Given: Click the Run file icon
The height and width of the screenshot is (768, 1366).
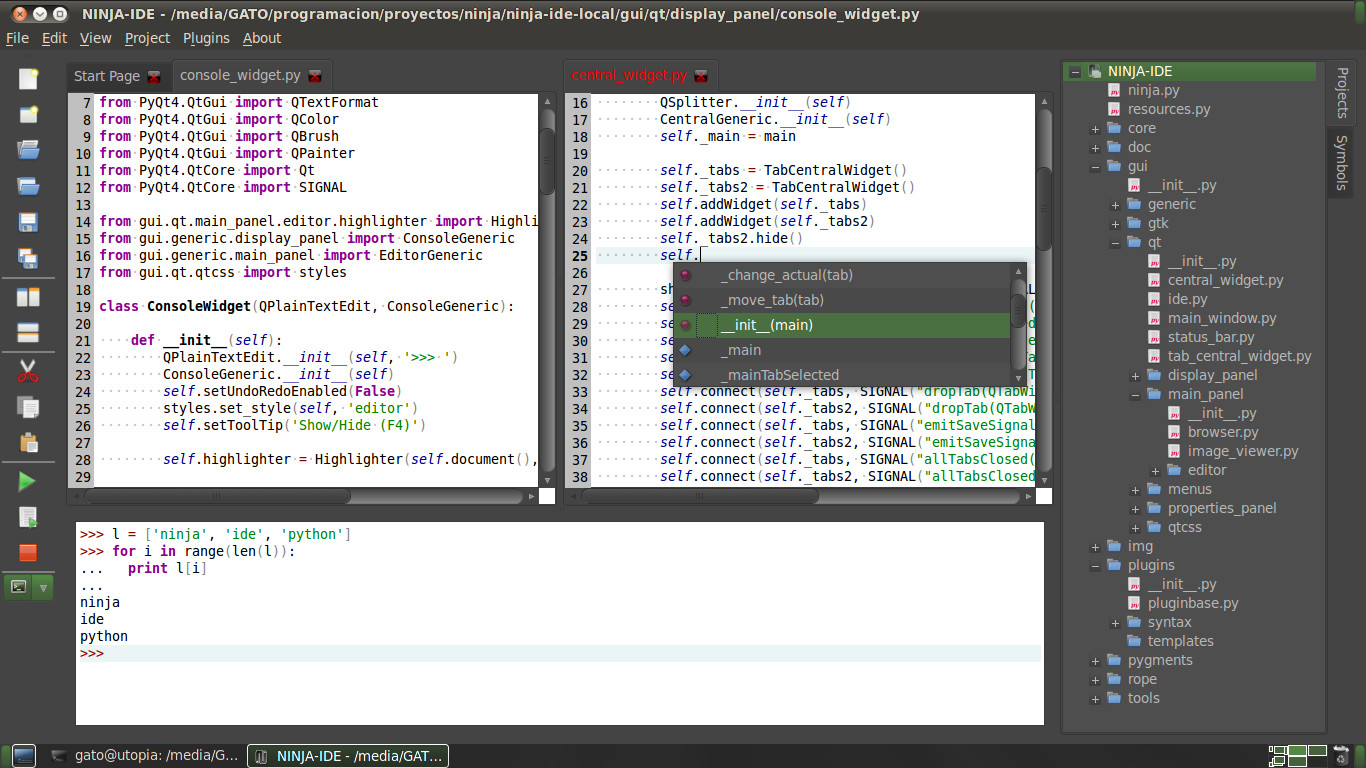Looking at the screenshot, I should click(x=28, y=517).
